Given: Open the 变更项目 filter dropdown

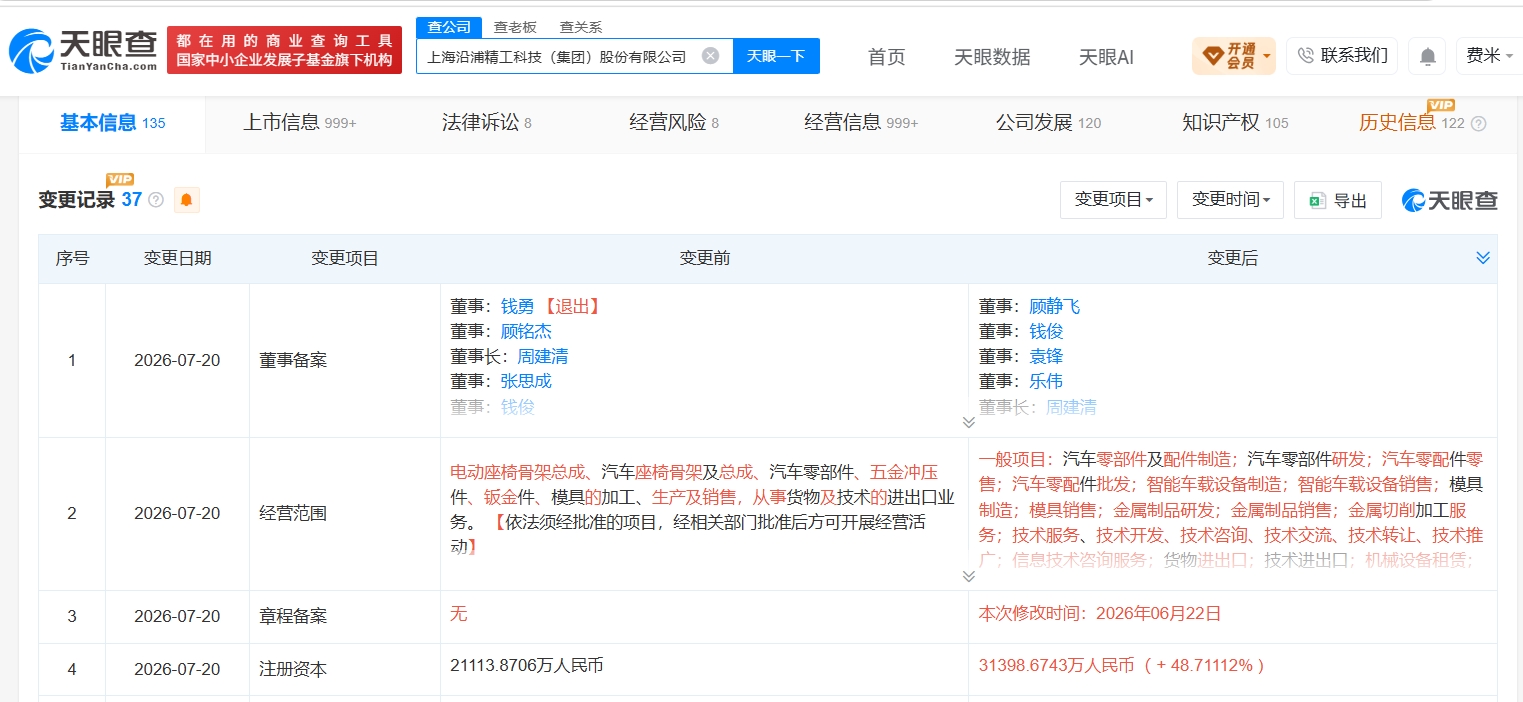Looking at the screenshot, I should pos(1113,200).
